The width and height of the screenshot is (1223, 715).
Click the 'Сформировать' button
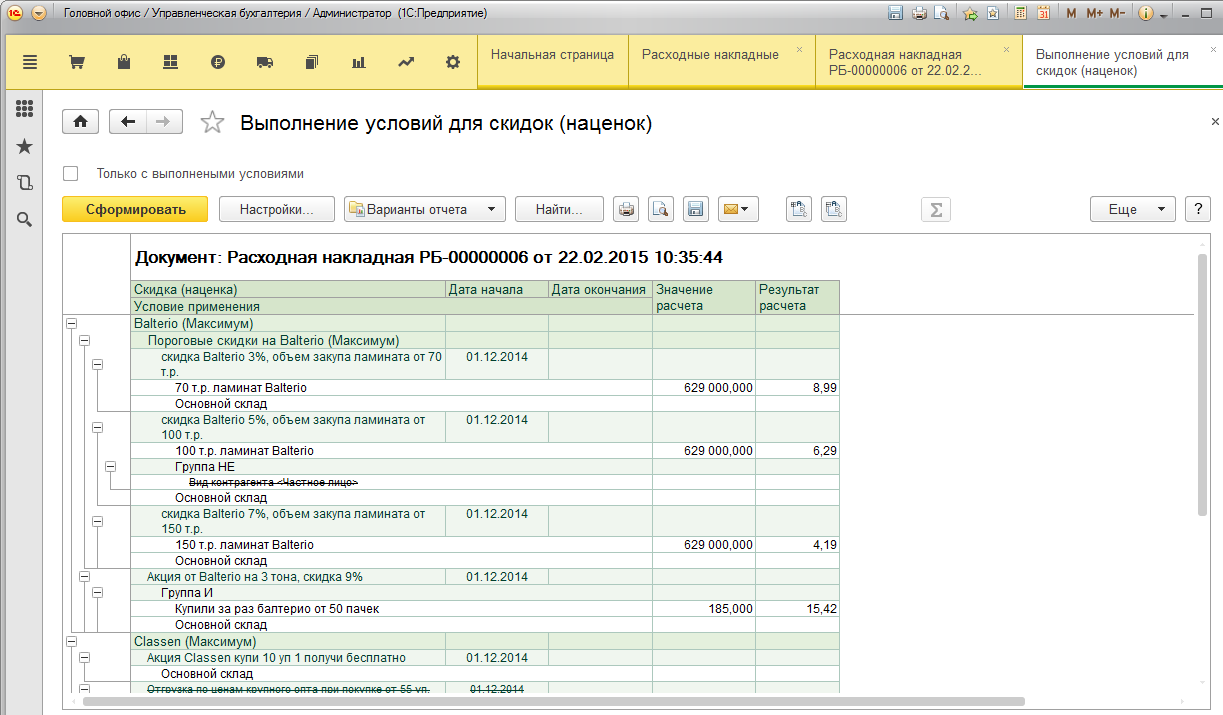click(135, 209)
